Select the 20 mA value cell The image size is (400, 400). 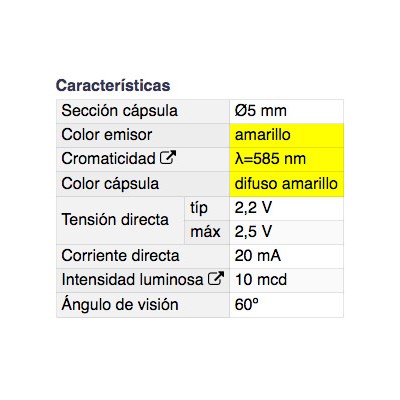click(x=287, y=256)
